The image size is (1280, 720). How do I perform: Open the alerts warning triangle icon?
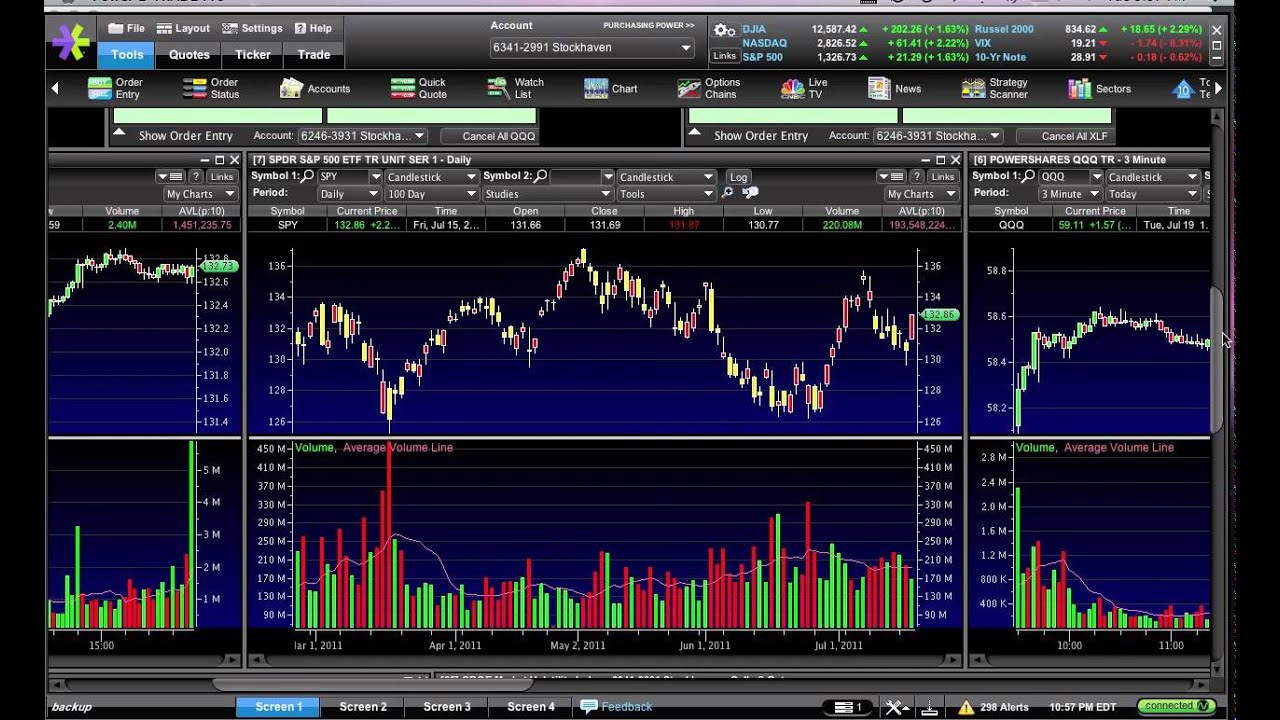966,707
